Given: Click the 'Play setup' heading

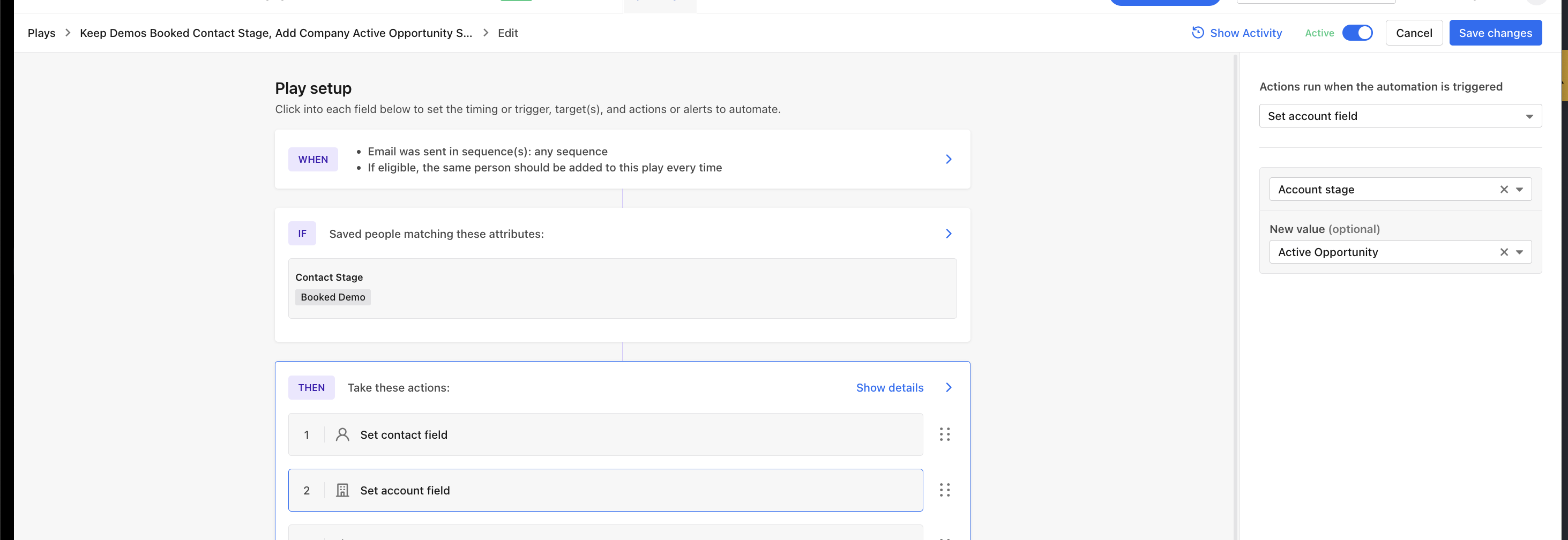Looking at the screenshot, I should pos(313,89).
